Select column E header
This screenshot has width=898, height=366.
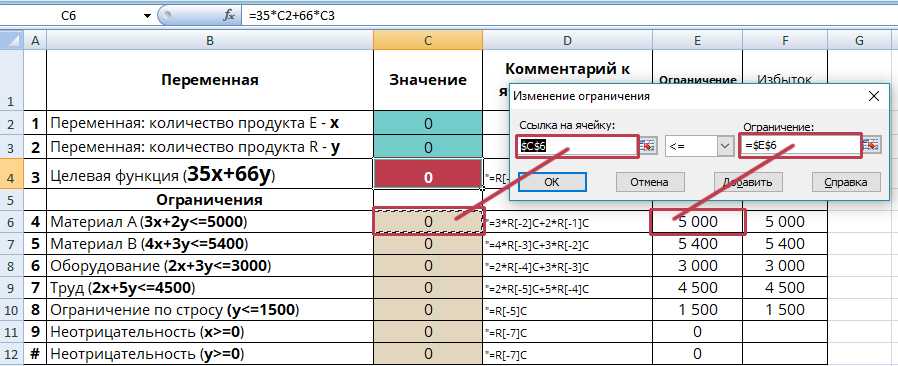point(697,40)
